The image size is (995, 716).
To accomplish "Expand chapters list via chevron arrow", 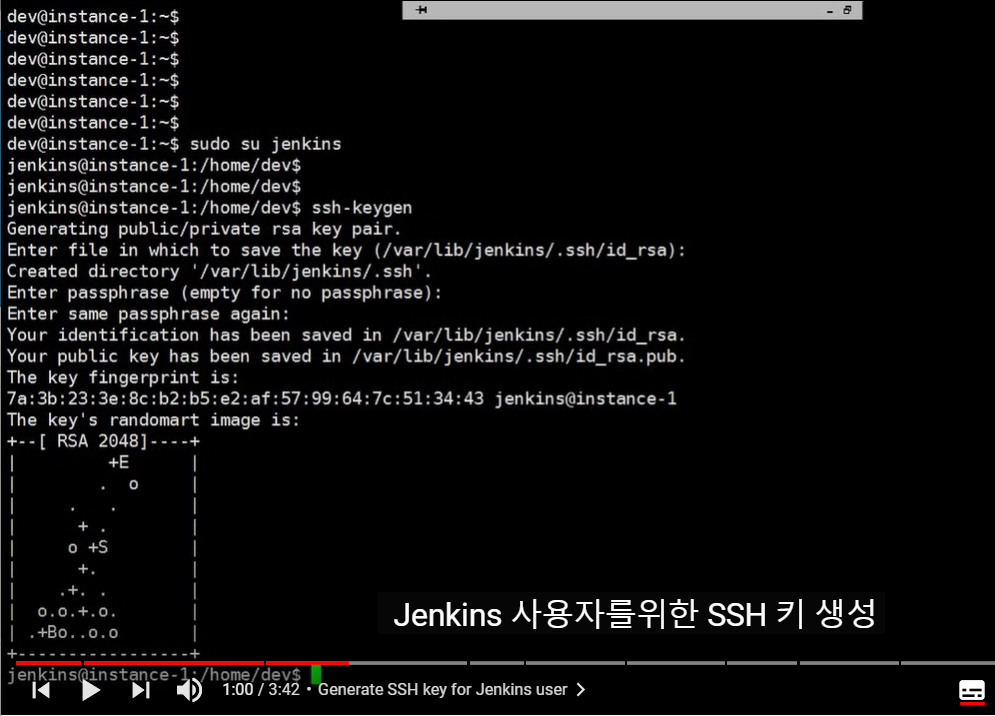I will click(x=581, y=689).
